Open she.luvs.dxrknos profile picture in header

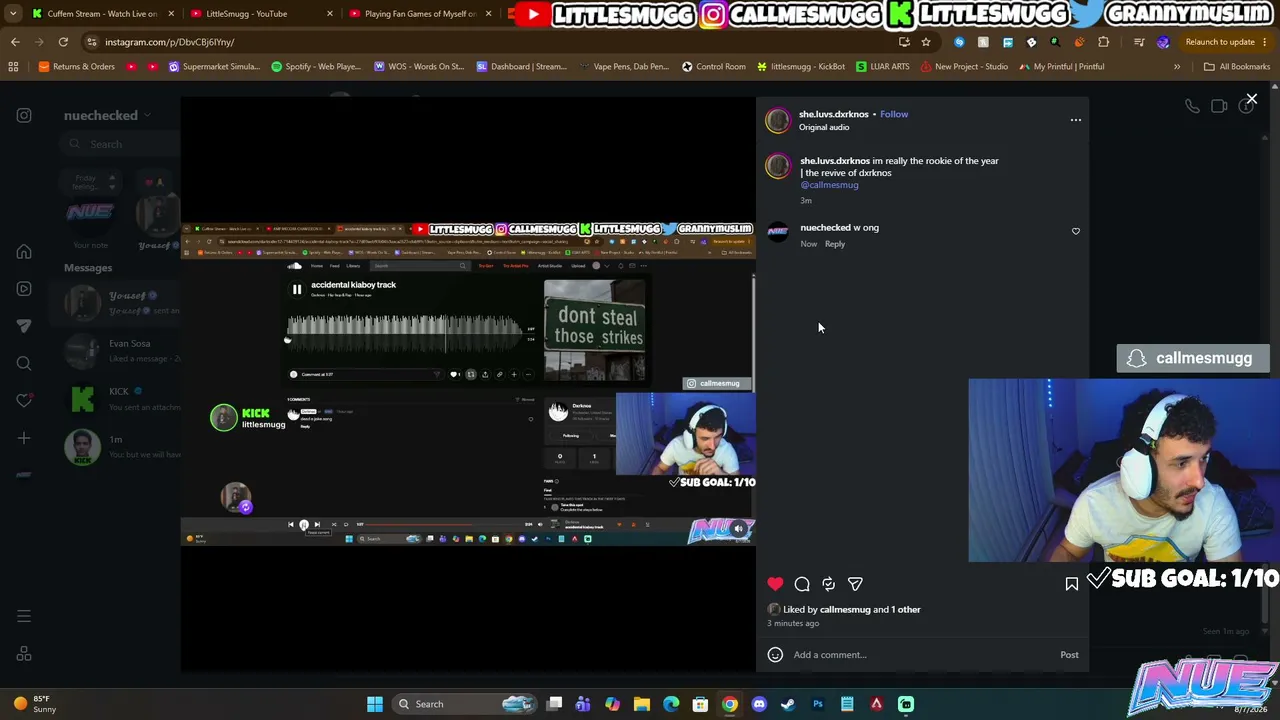click(x=778, y=121)
